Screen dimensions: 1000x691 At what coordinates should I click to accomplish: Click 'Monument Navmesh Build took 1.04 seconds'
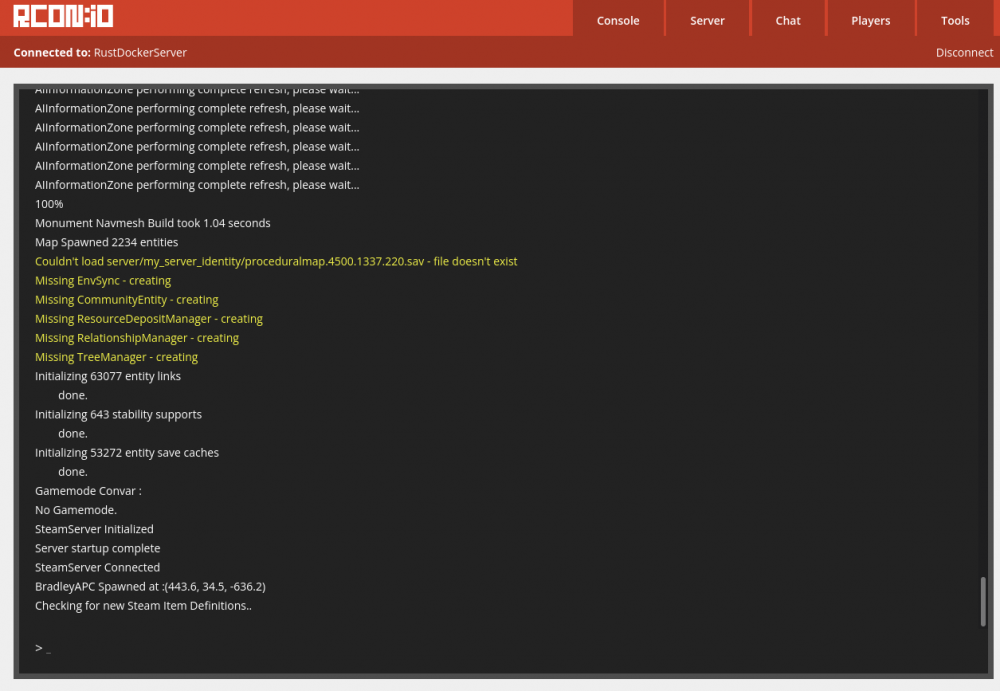(152, 223)
